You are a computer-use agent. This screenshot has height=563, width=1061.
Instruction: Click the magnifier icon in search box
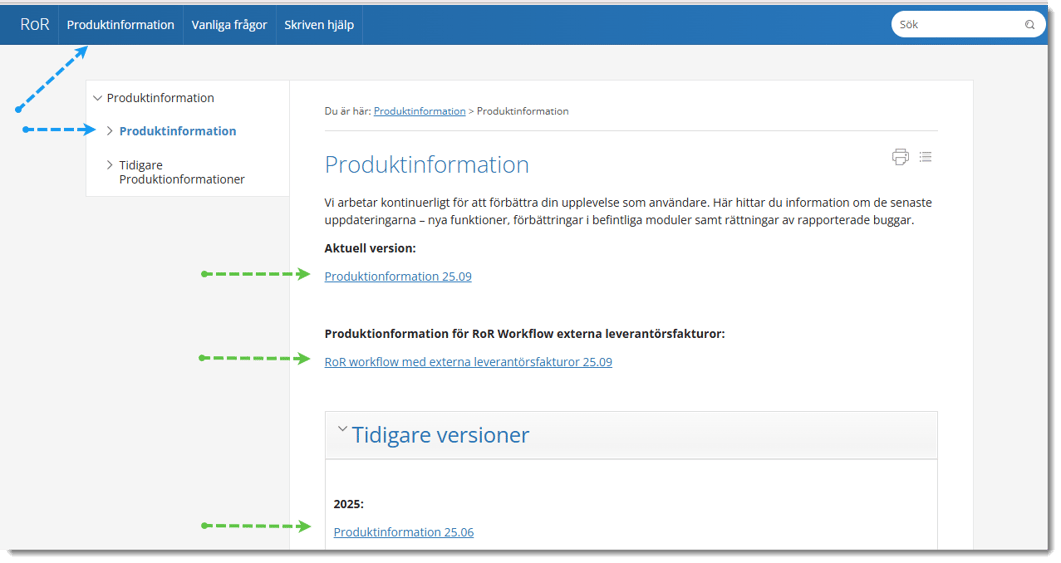pos(1030,25)
